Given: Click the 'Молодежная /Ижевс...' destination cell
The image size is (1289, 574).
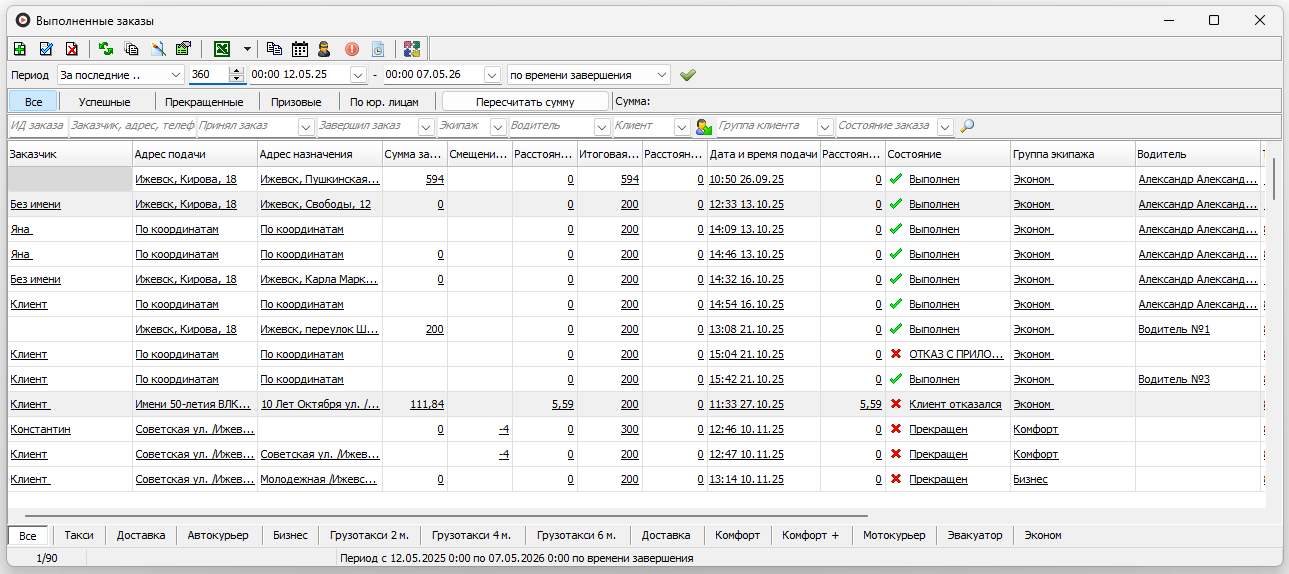Looking at the screenshot, I should [x=320, y=479].
